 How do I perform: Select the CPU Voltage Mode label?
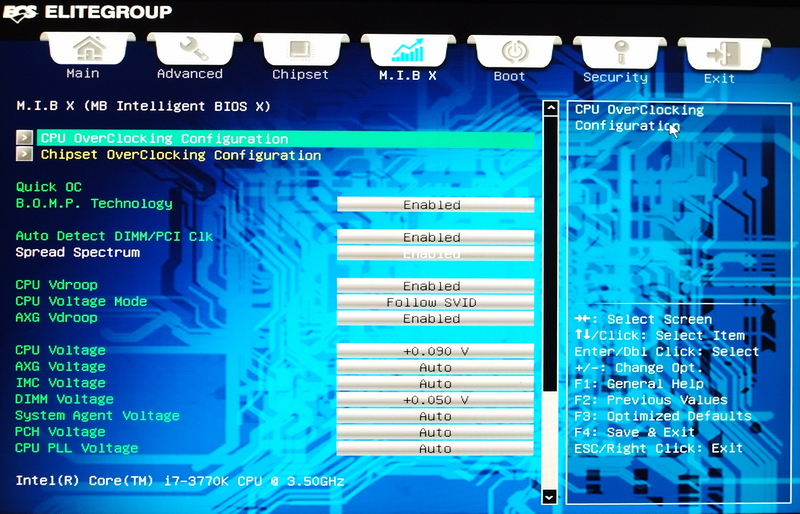(81, 301)
